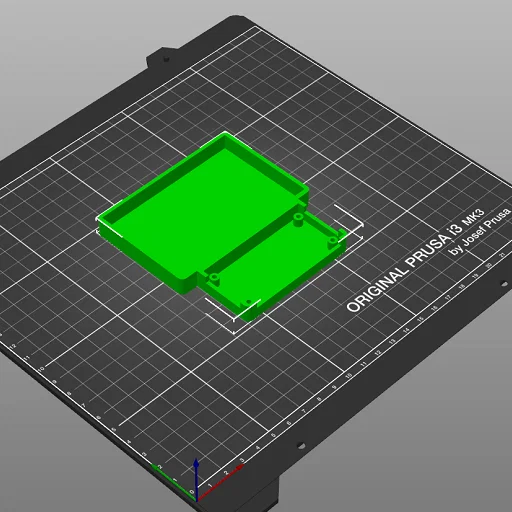The height and width of the screenshot is (512, 512).
Task: Click the by Josef Prusa text
Action: pyautogui.click(x=480, y=231)
